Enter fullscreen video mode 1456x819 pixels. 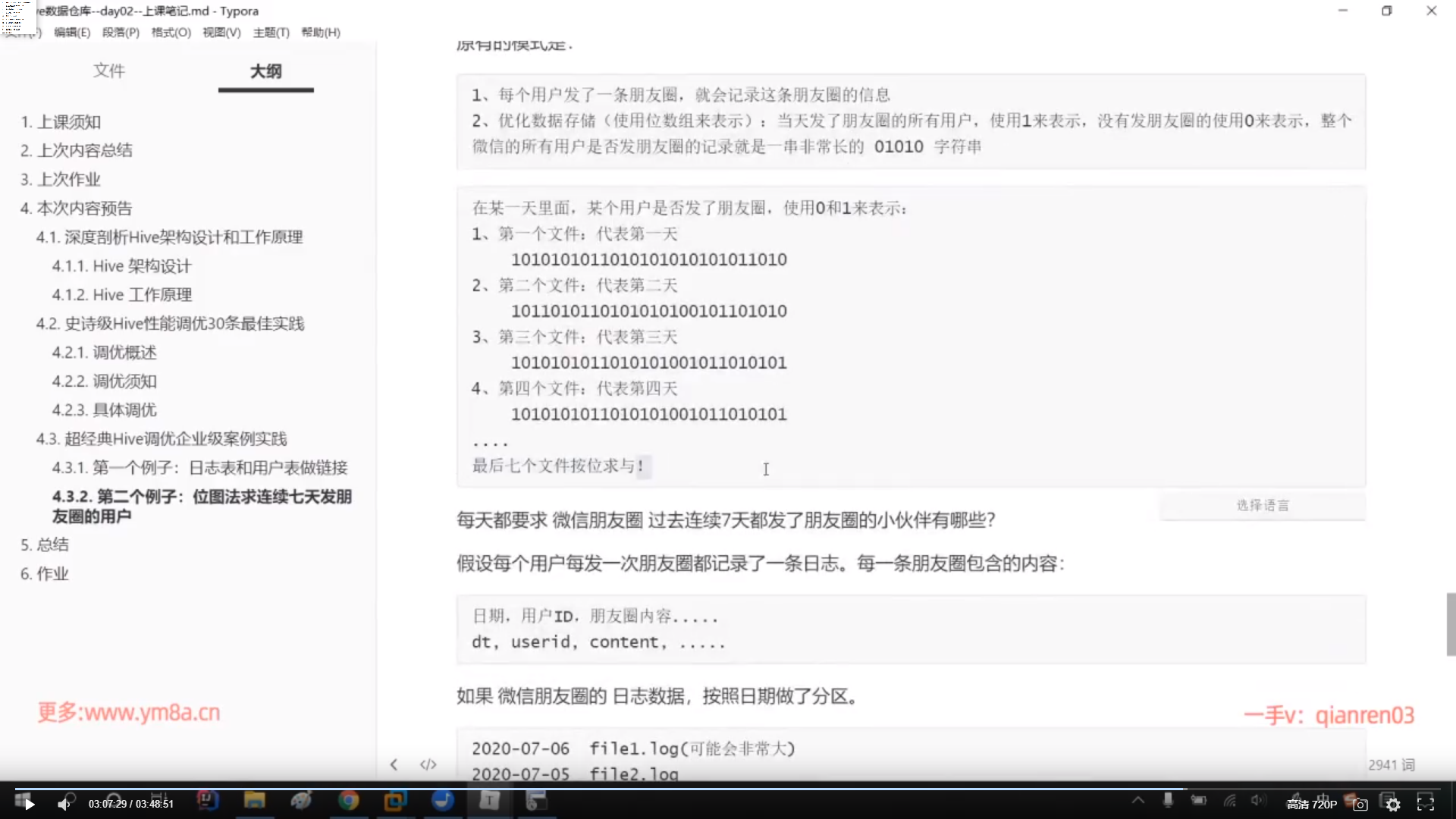[1426, 804]
